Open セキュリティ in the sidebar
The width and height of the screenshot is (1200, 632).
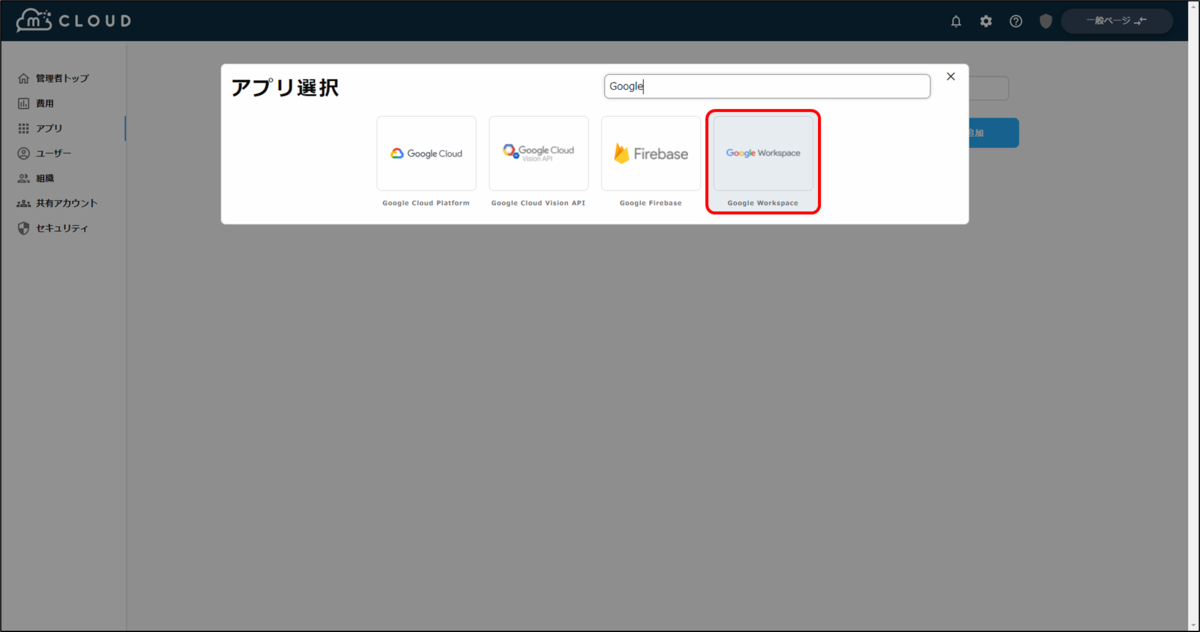63,228
